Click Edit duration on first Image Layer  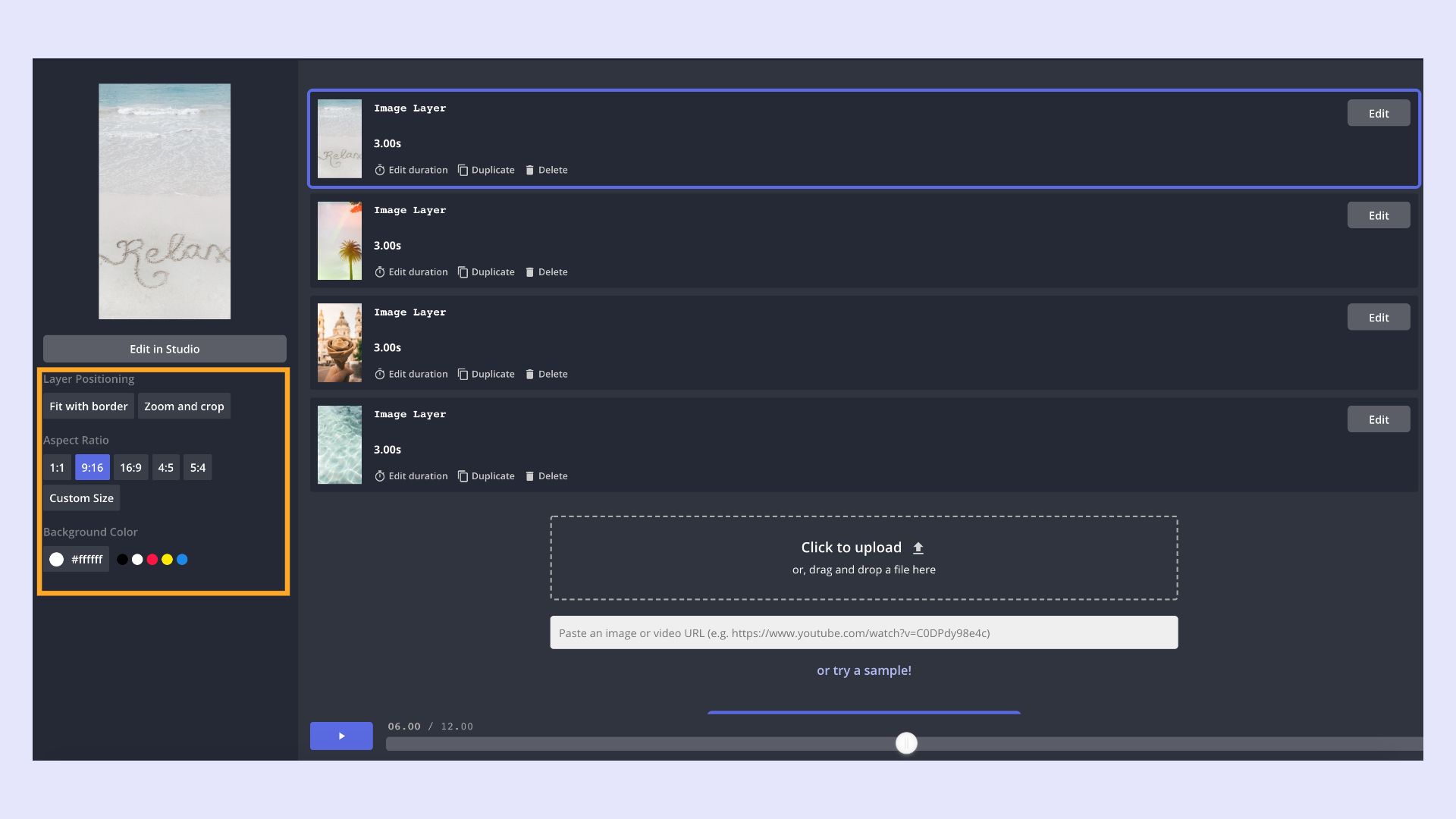click(x=411, y=170)
